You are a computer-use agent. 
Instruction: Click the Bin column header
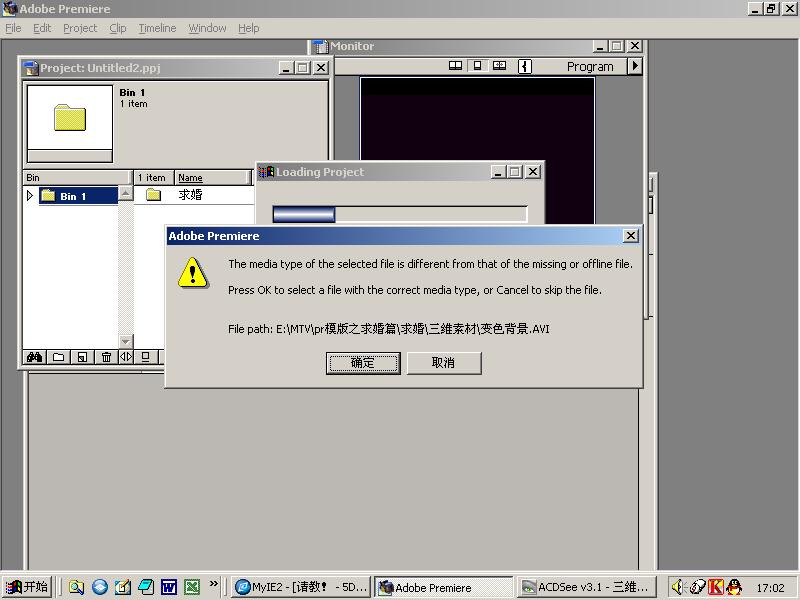tap(77, 178)
